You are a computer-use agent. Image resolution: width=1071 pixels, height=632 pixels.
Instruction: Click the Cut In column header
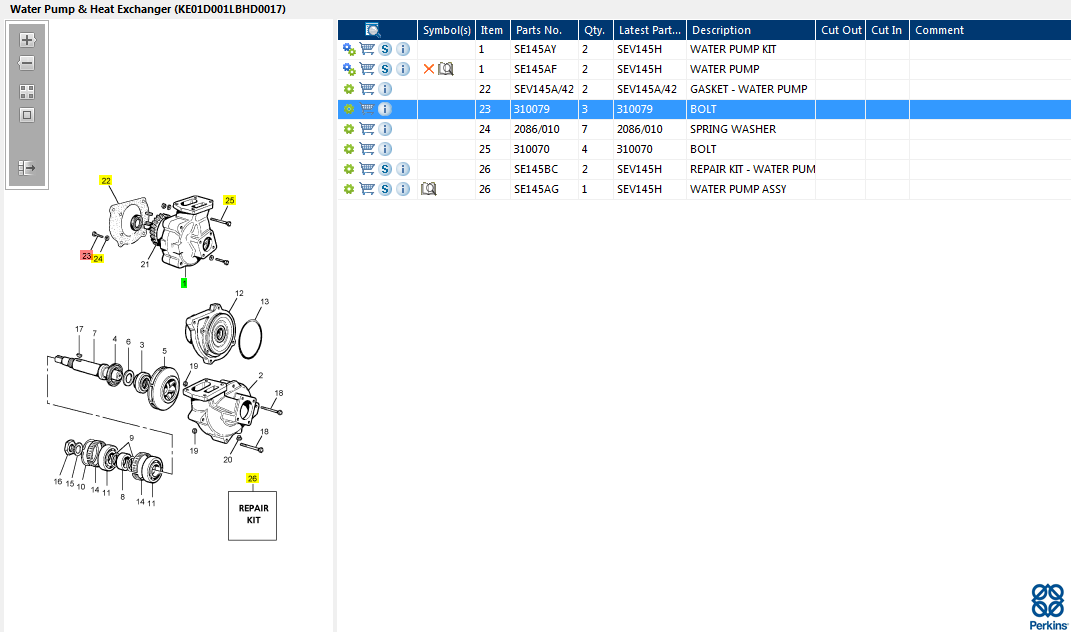887,30
